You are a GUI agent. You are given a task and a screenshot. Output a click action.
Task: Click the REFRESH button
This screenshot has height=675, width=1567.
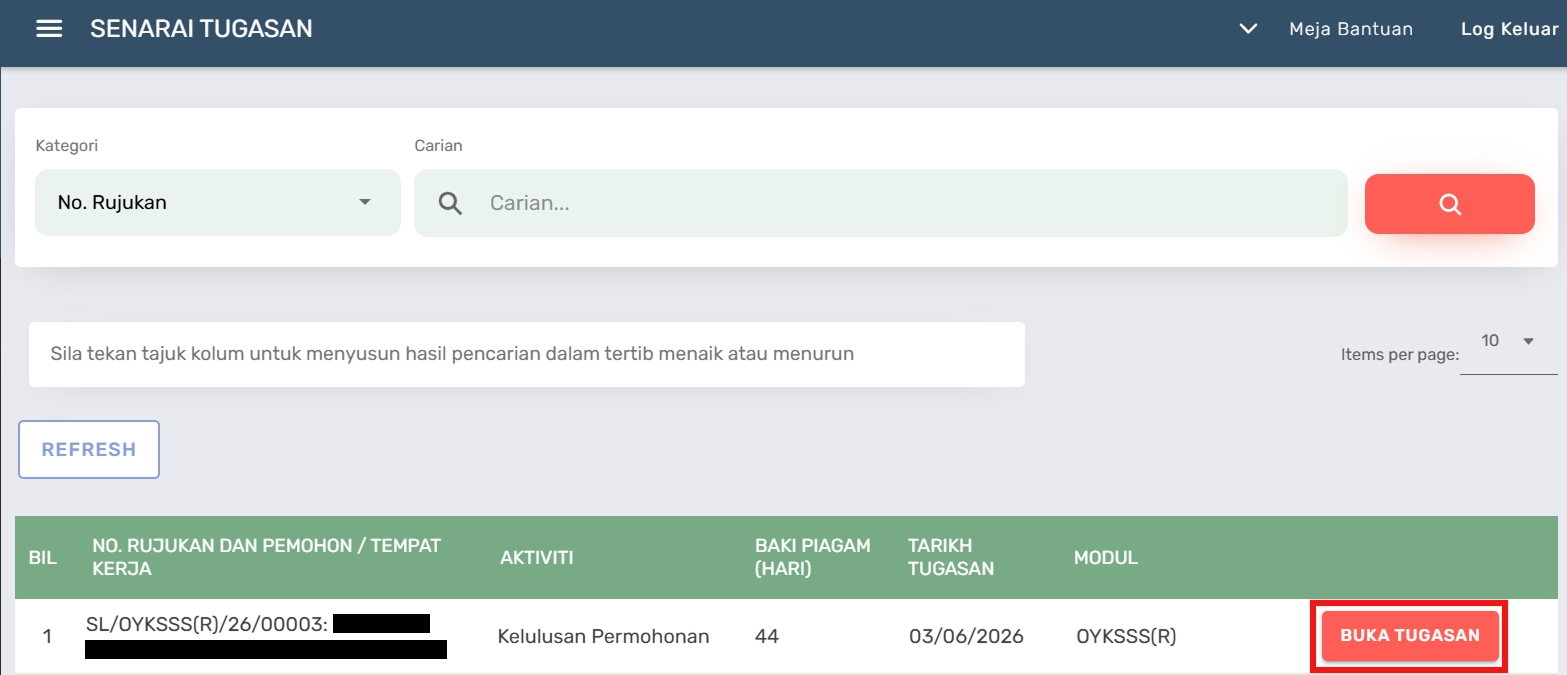89,450
